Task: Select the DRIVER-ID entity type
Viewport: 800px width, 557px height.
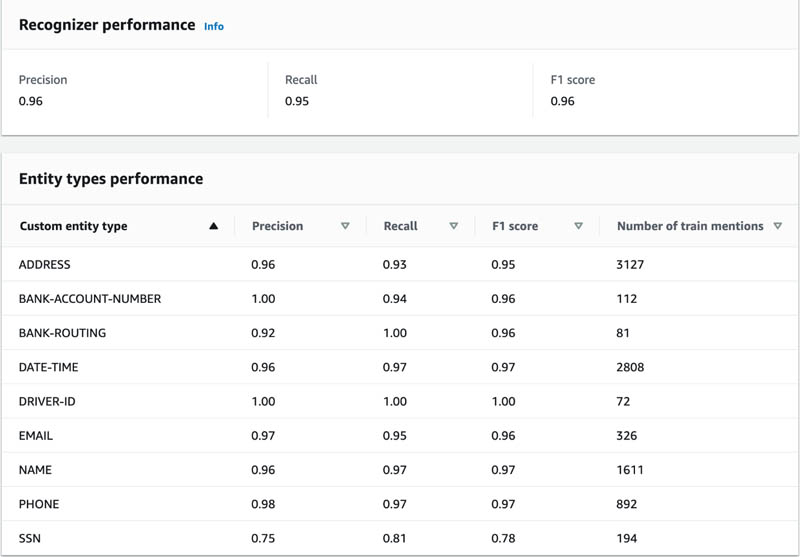Action: point(47,401)
